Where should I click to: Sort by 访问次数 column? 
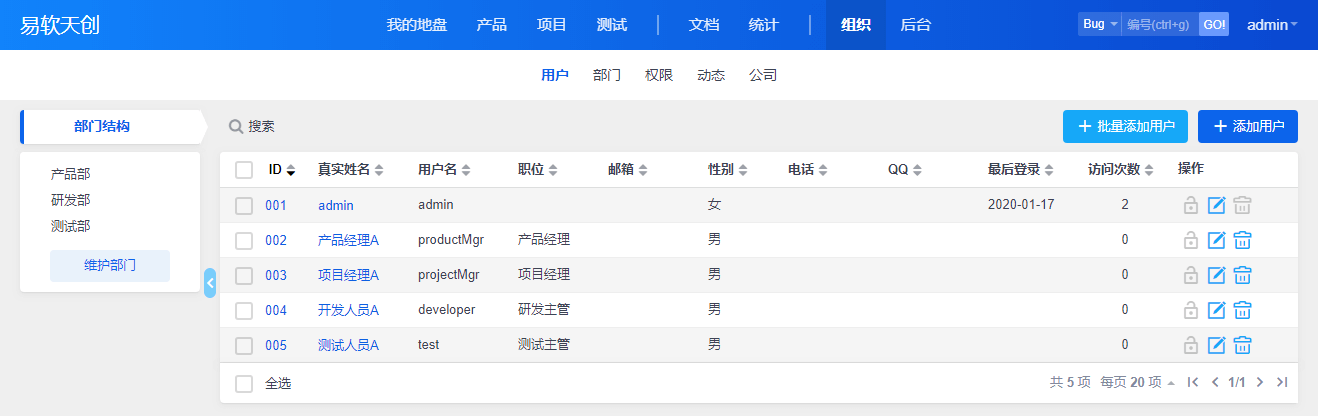(1121, 170)
